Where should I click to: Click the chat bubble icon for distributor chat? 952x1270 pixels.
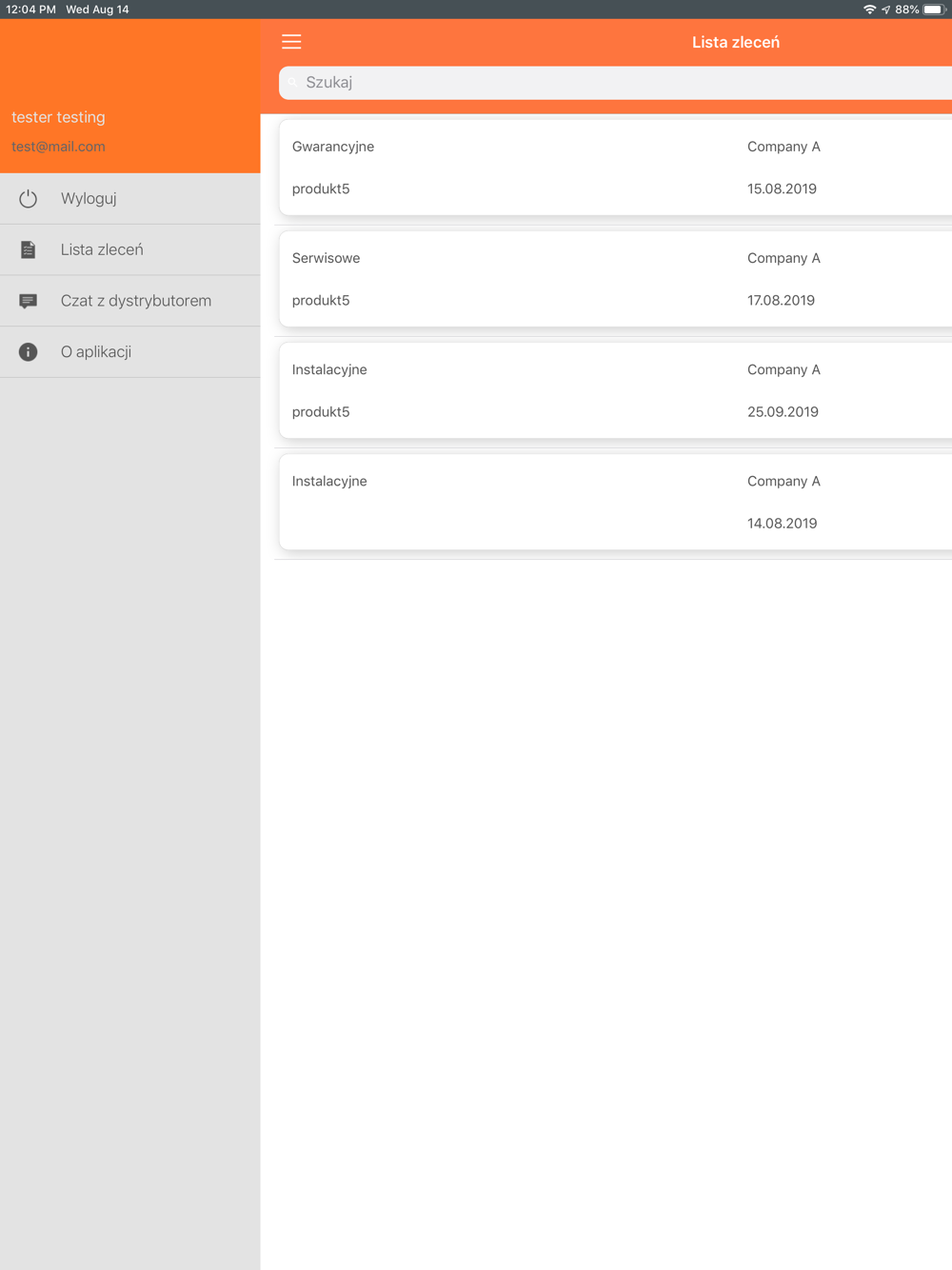[x=29, y=301]
